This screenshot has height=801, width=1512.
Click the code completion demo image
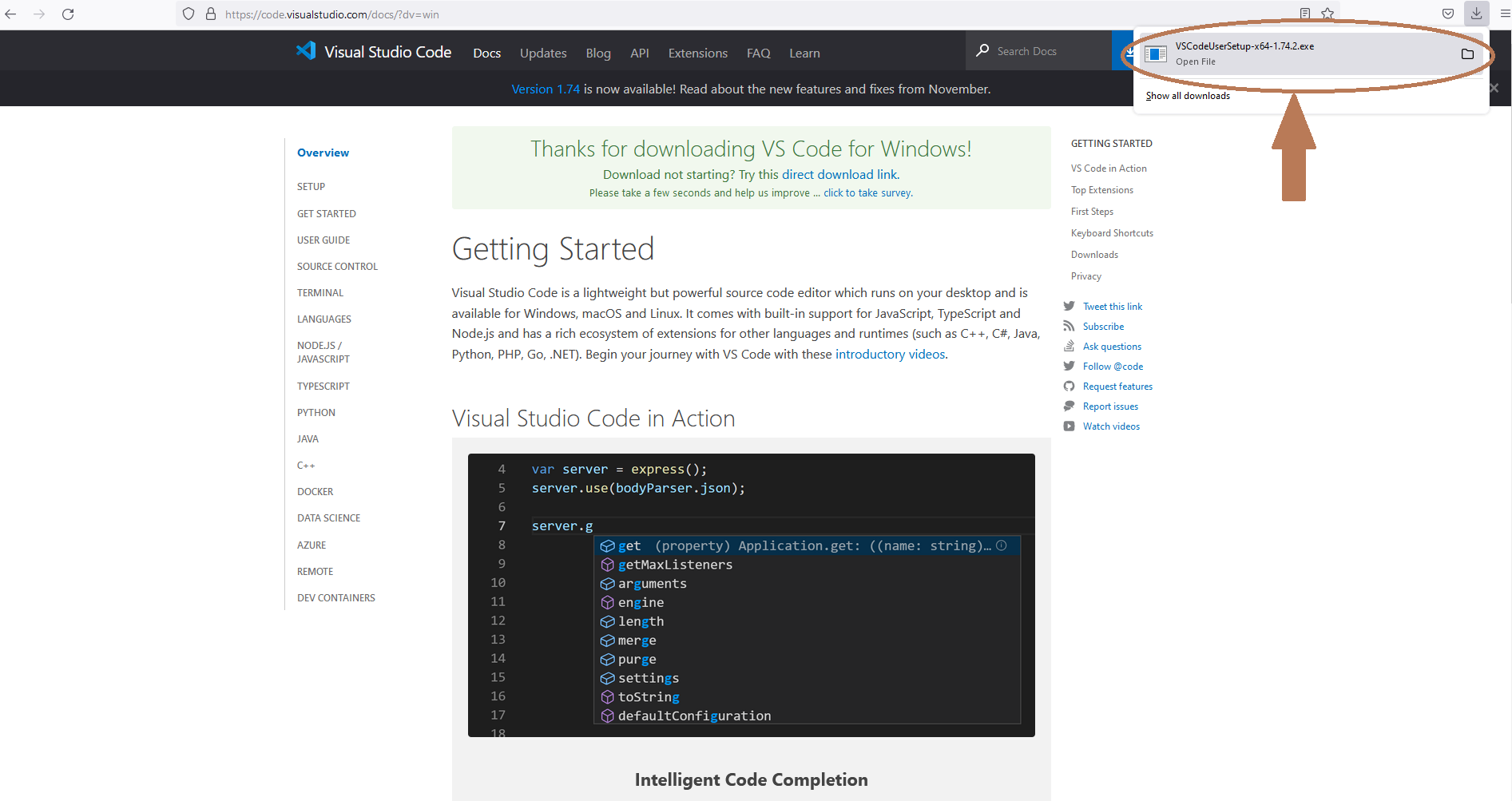point(751,595)
